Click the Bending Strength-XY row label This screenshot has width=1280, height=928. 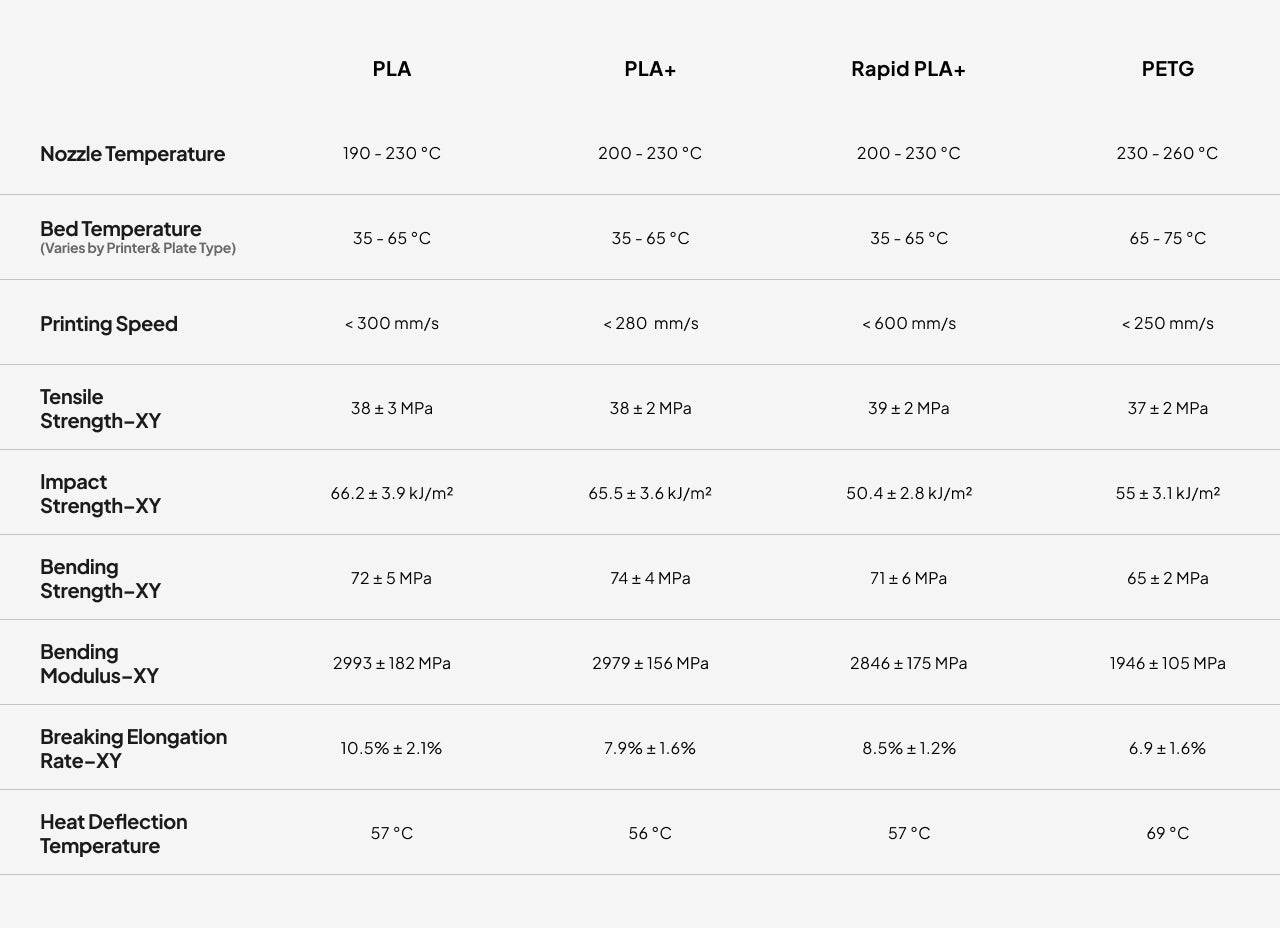(100, 579)
